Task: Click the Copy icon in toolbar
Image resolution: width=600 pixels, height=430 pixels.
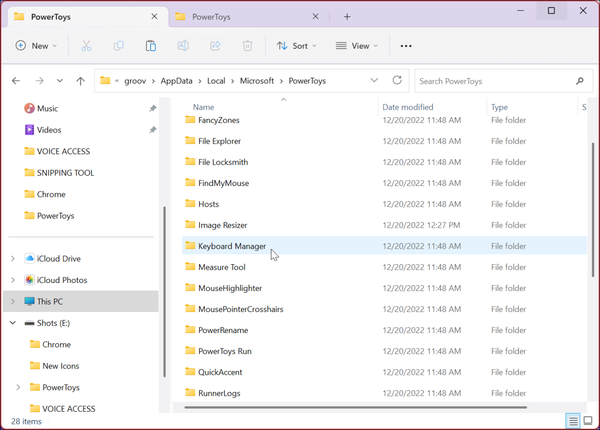Action: (118, 46)
